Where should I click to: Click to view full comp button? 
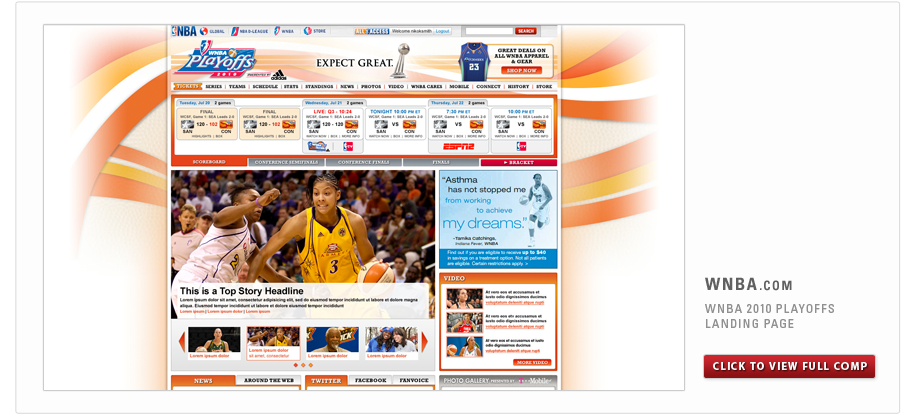(x=789, y=366)
